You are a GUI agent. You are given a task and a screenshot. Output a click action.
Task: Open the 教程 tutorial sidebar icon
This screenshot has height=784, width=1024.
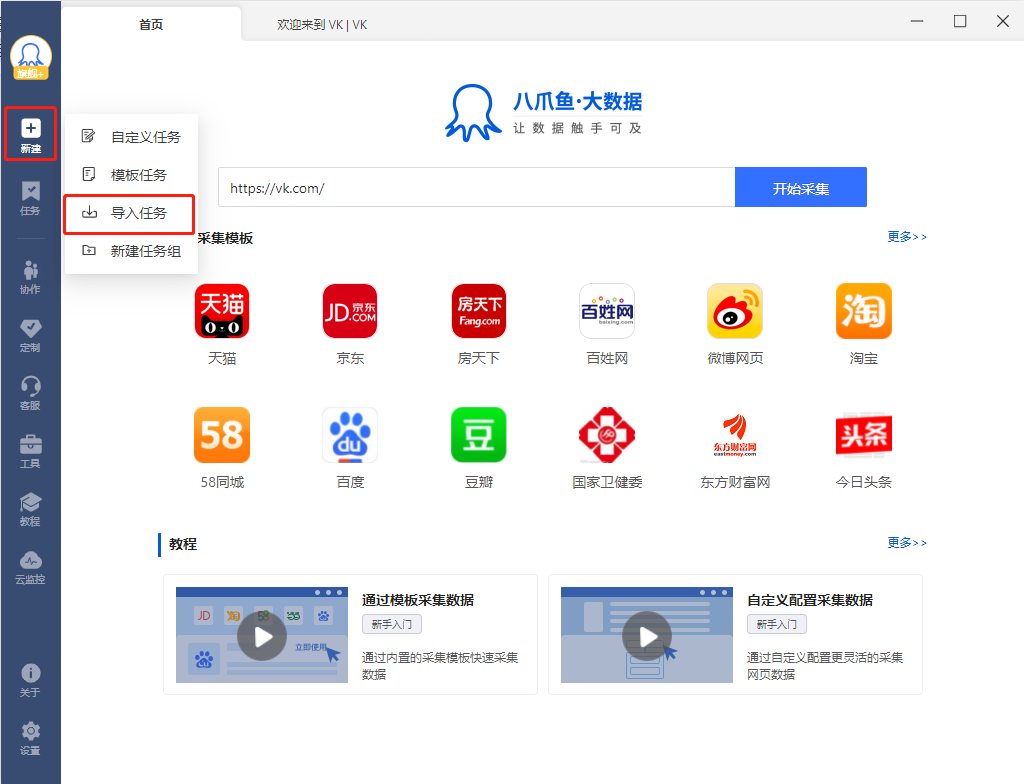(31, 510)
